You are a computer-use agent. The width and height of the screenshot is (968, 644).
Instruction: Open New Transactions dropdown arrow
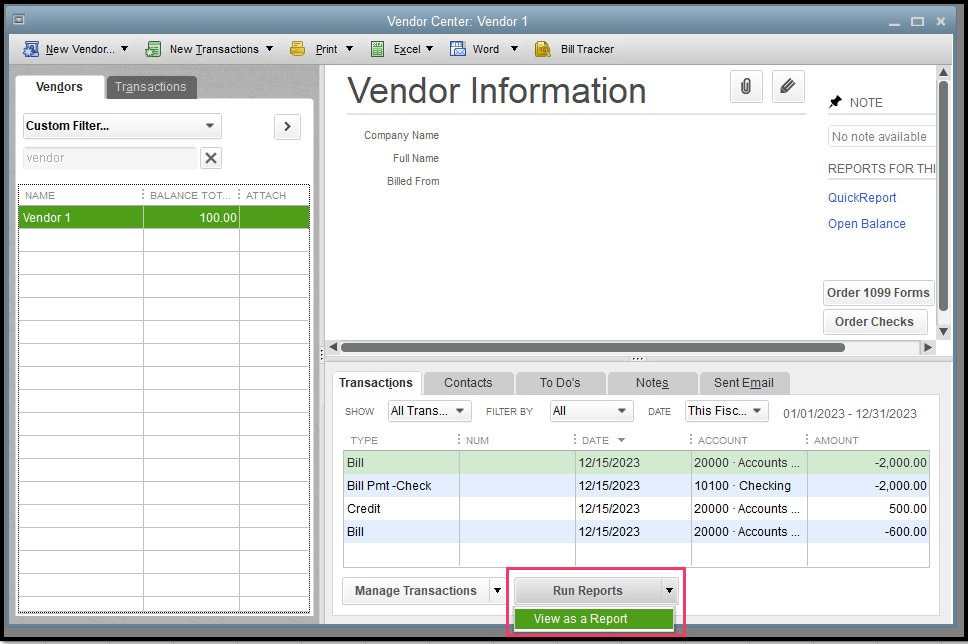[269, 49]
